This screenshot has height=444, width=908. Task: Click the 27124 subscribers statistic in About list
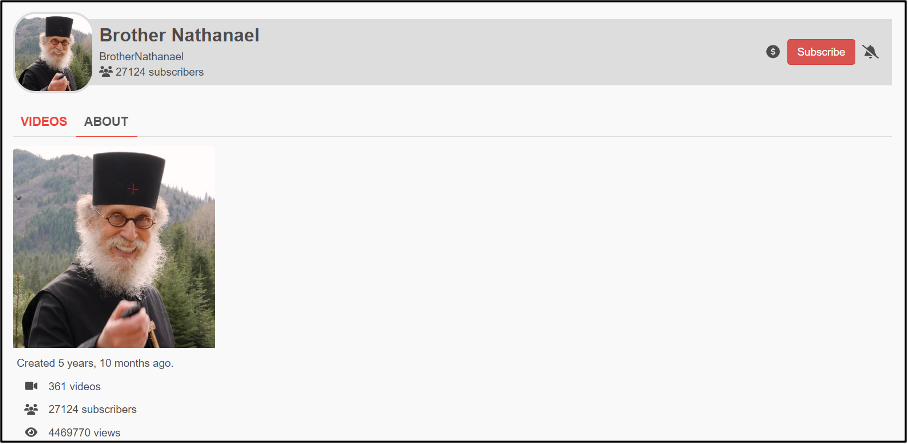point(93,409)
